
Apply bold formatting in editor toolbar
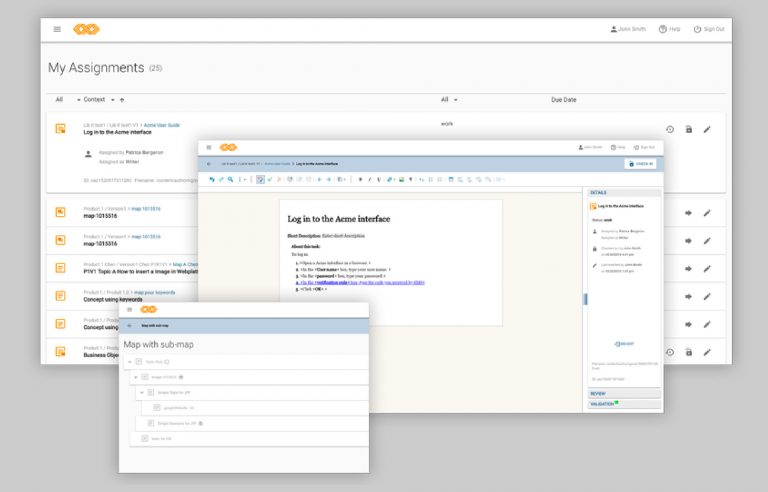pos(360,180)
